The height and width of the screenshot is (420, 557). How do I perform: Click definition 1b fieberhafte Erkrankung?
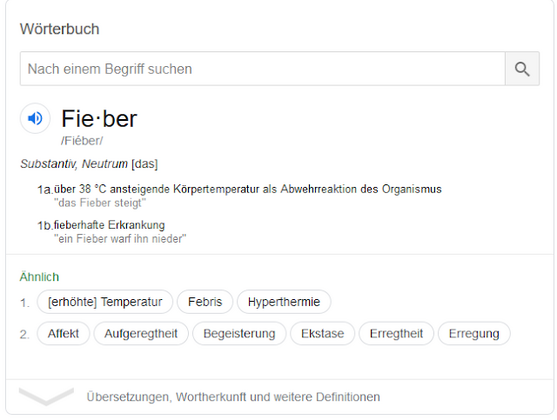109,225
